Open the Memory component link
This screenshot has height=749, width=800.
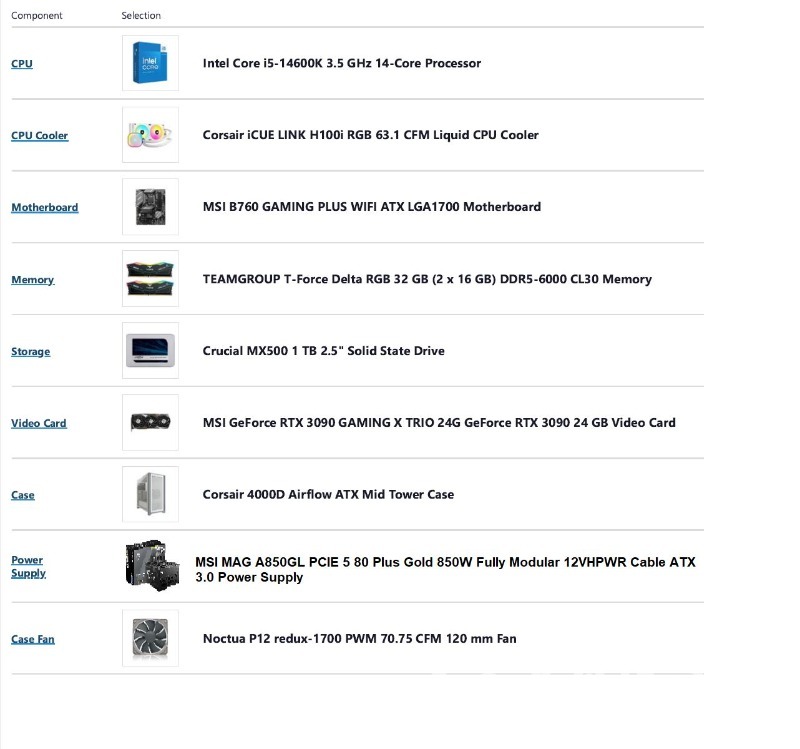pos(33,280)
